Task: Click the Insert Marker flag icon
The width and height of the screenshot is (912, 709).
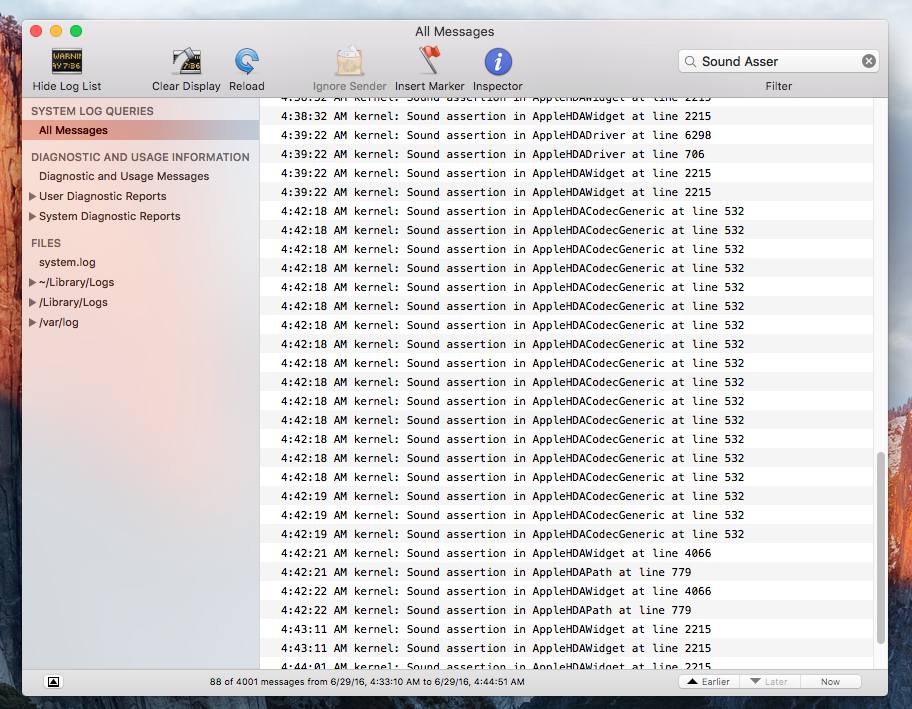Action: click(430, 62)
